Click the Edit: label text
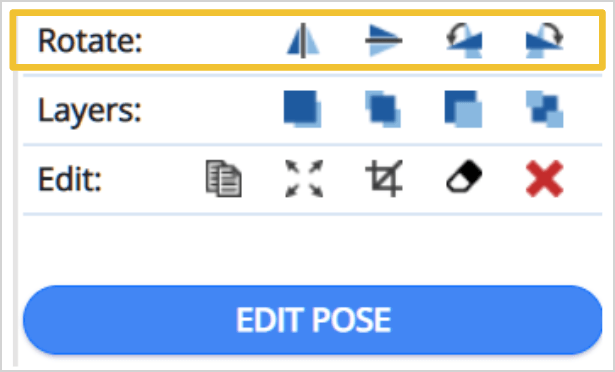 (x=70, y=179)
